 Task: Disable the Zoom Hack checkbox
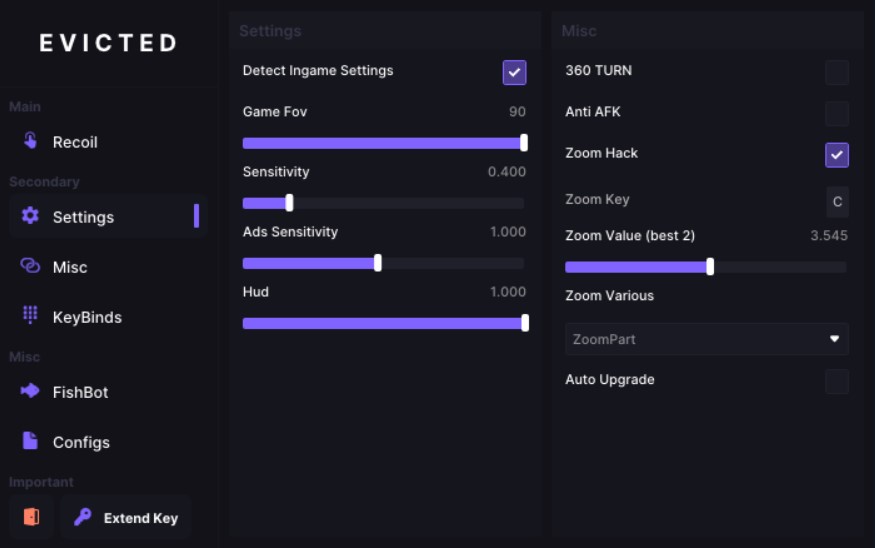[x=837, y=154]
